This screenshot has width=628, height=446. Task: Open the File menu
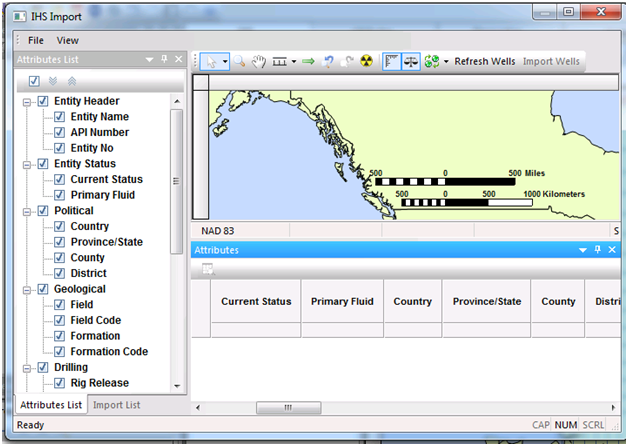(36, 41)
